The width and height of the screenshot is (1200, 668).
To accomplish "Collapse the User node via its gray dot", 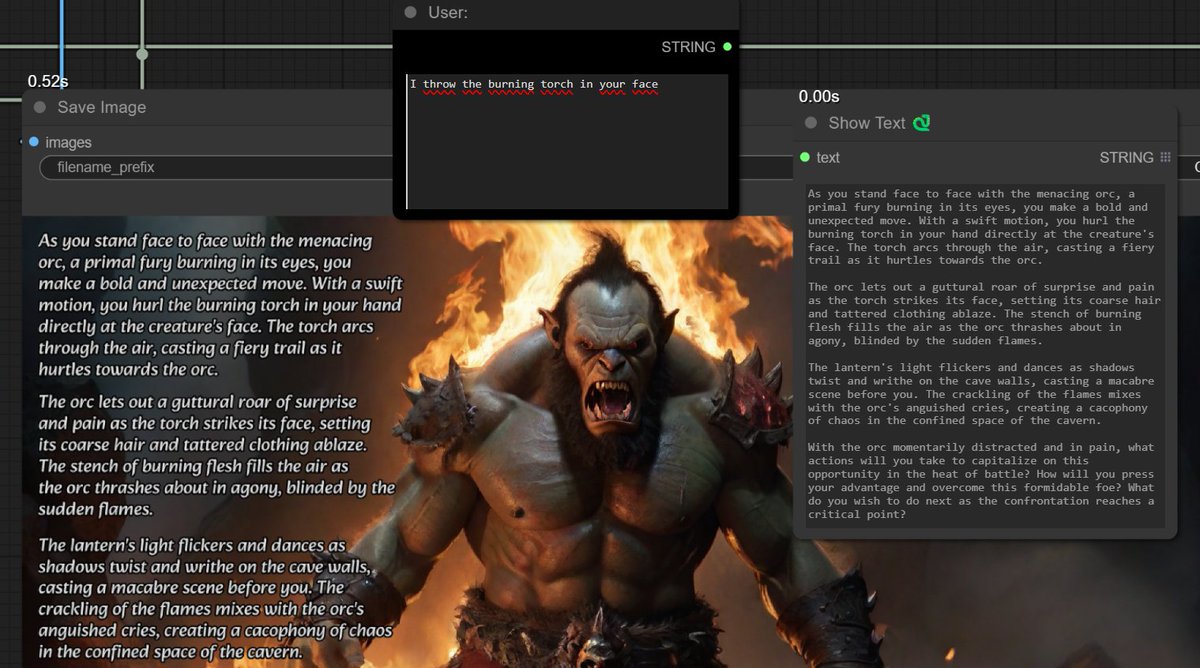I will pyautogui.click(x=410, y=12).
